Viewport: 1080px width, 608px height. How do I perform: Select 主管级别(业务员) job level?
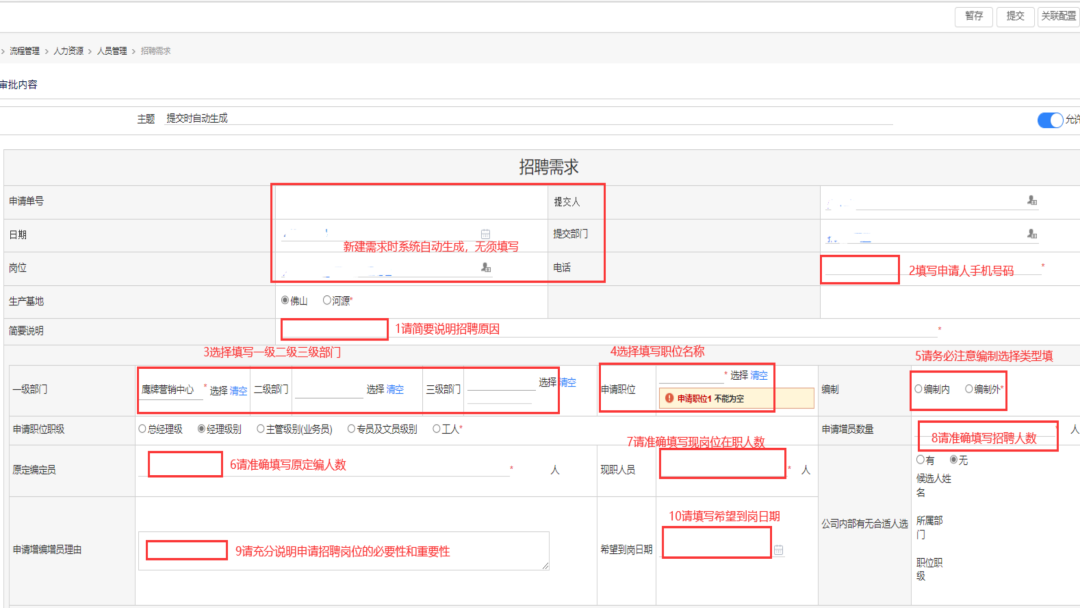tap(260, 429)
